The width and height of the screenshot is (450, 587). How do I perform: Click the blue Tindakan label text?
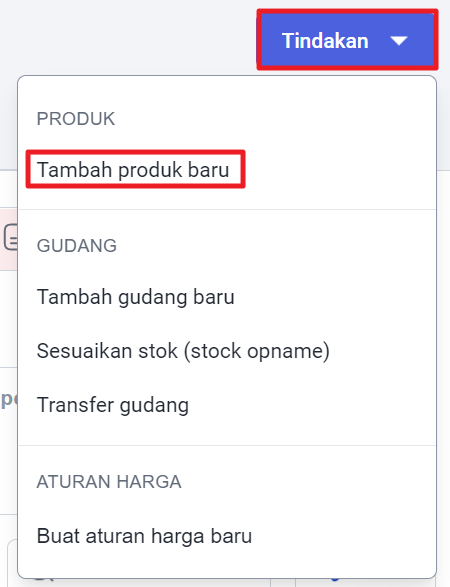click(x=325, y=40)
